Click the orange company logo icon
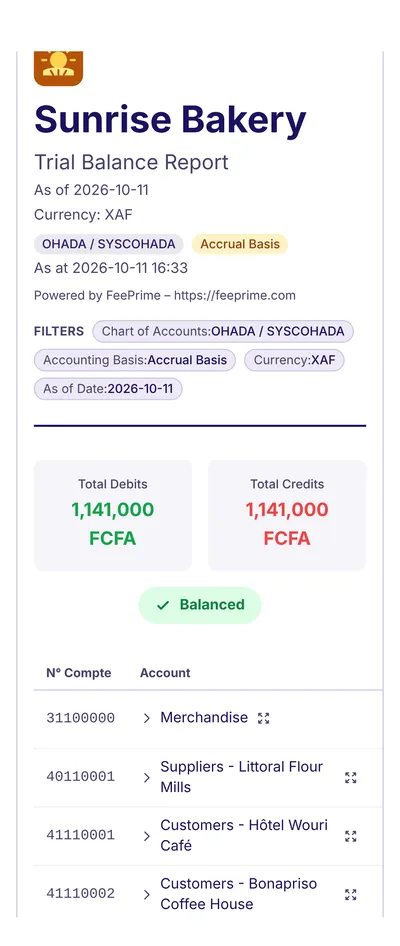Image resolution: width=400 pixels, height=946 pixels. (x=58, y=68)
